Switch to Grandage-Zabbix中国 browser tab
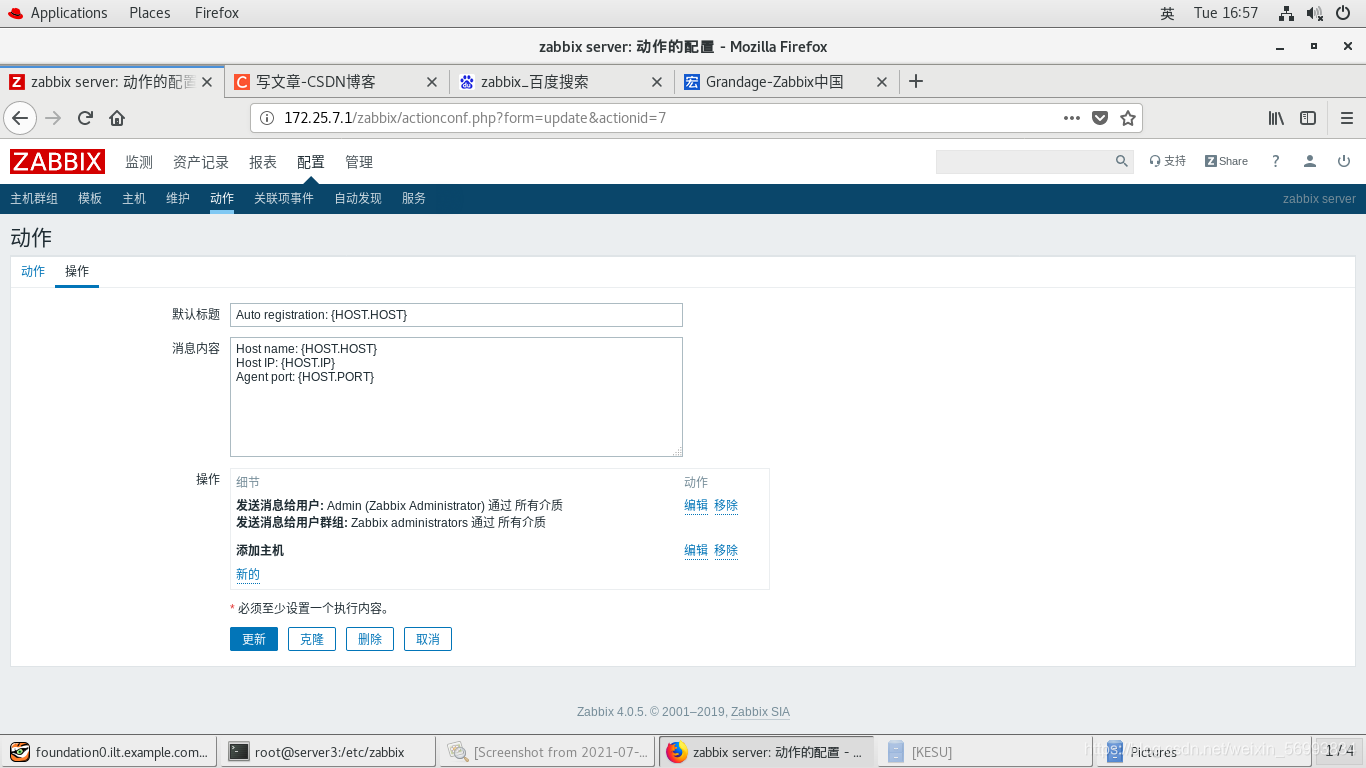This screenshot has width=1366, height=768. (787, 82)
